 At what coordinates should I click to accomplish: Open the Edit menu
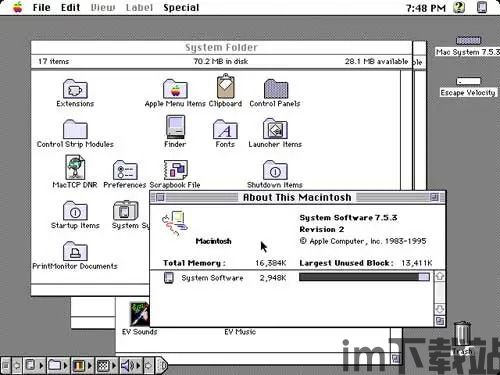(70, 7)
